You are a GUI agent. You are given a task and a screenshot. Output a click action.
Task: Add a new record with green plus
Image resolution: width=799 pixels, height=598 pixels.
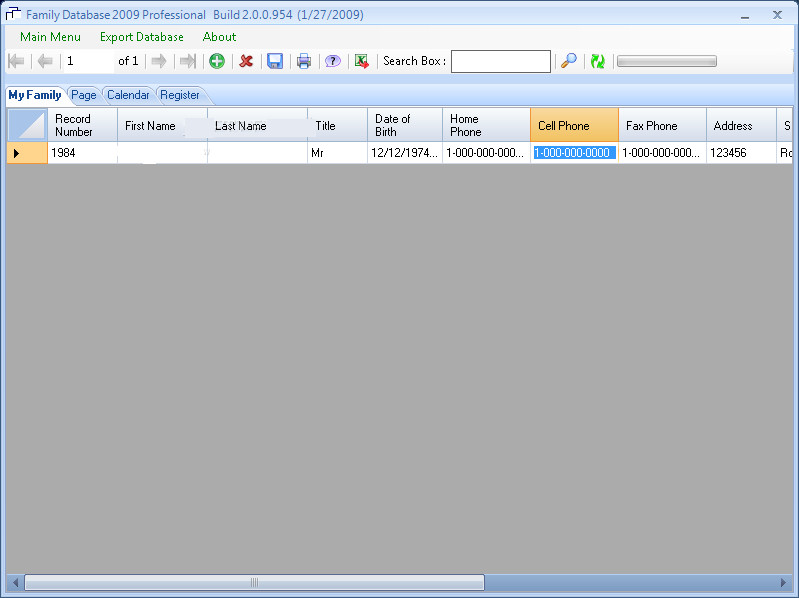tap(217, 62)
